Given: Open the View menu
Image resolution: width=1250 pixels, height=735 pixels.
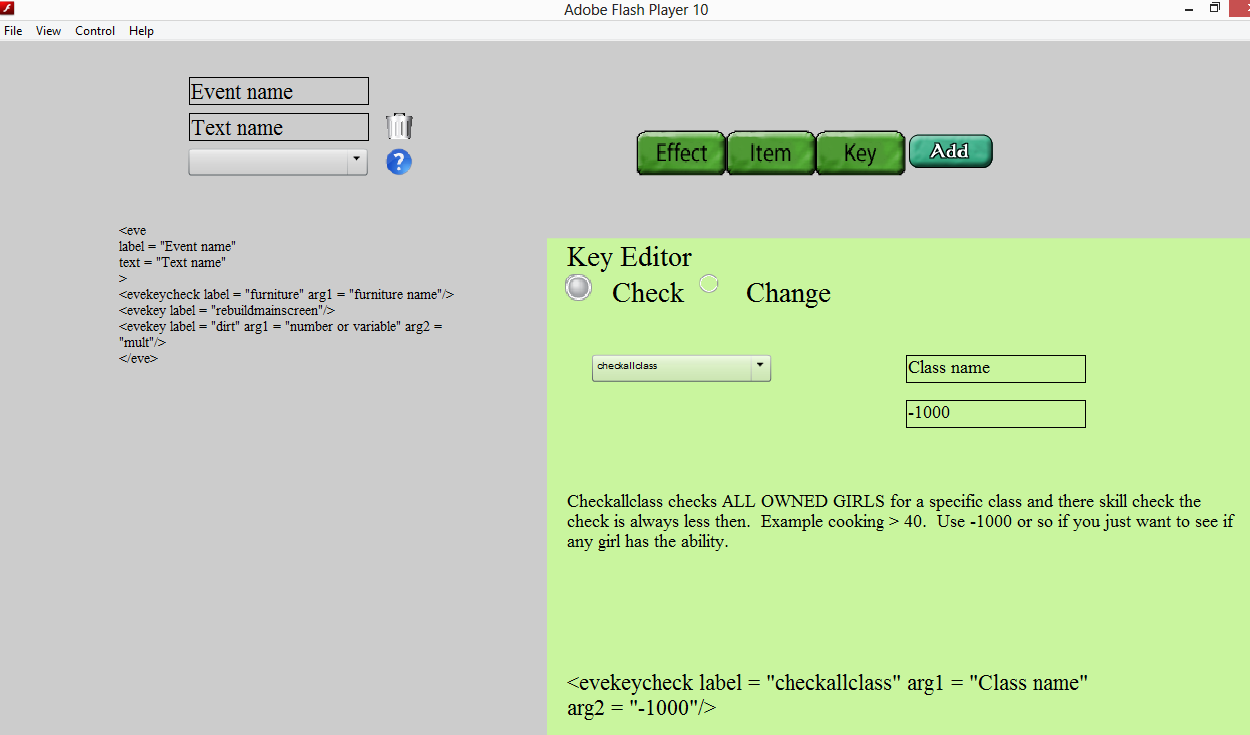Looking at the screenshot, I should point(48,31).
